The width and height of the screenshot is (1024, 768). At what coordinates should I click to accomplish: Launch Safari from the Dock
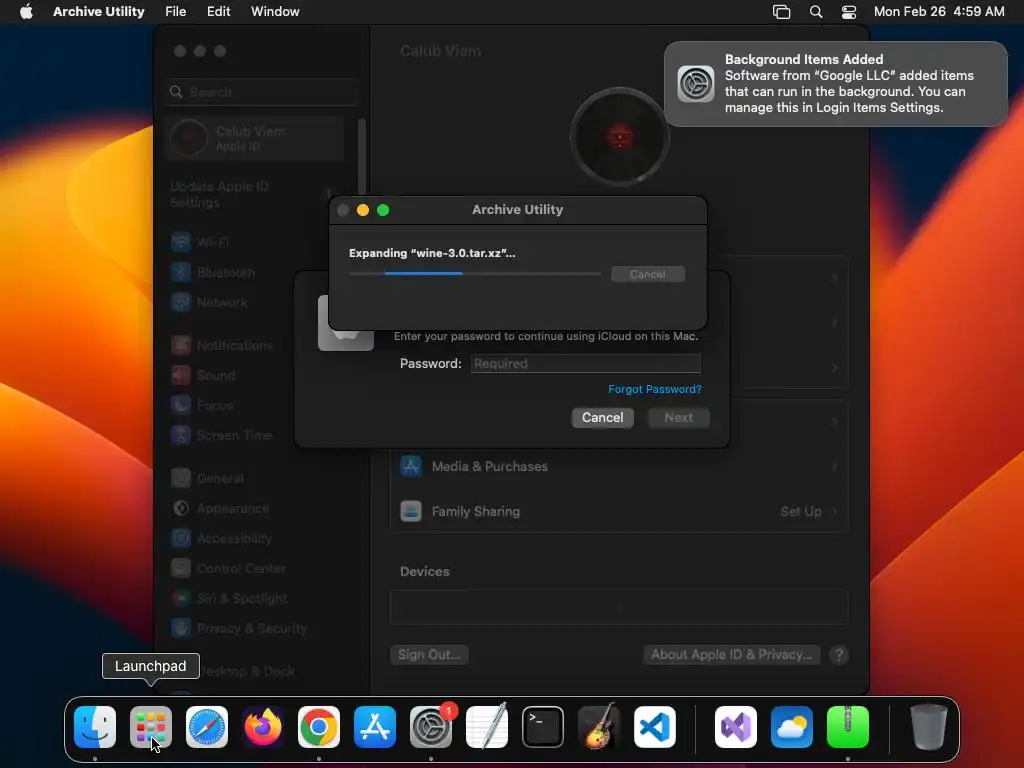click(207, 727)
